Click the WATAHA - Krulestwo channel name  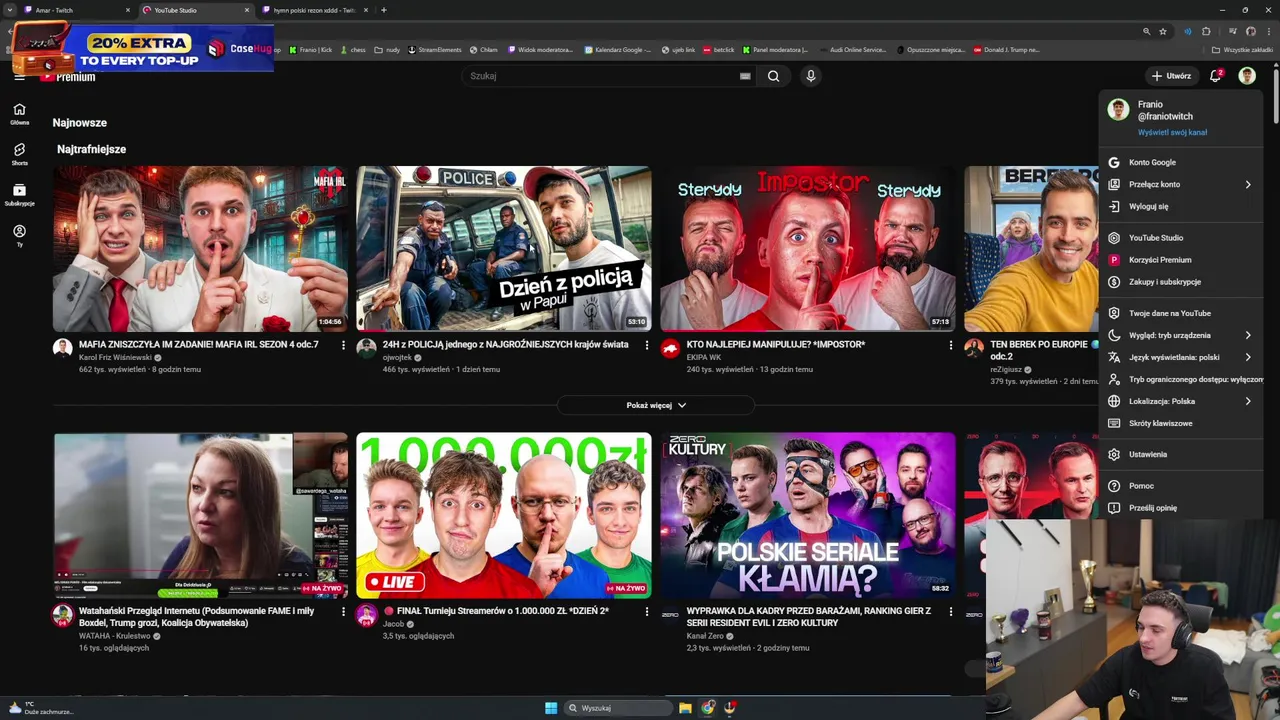tap(115, 636)
